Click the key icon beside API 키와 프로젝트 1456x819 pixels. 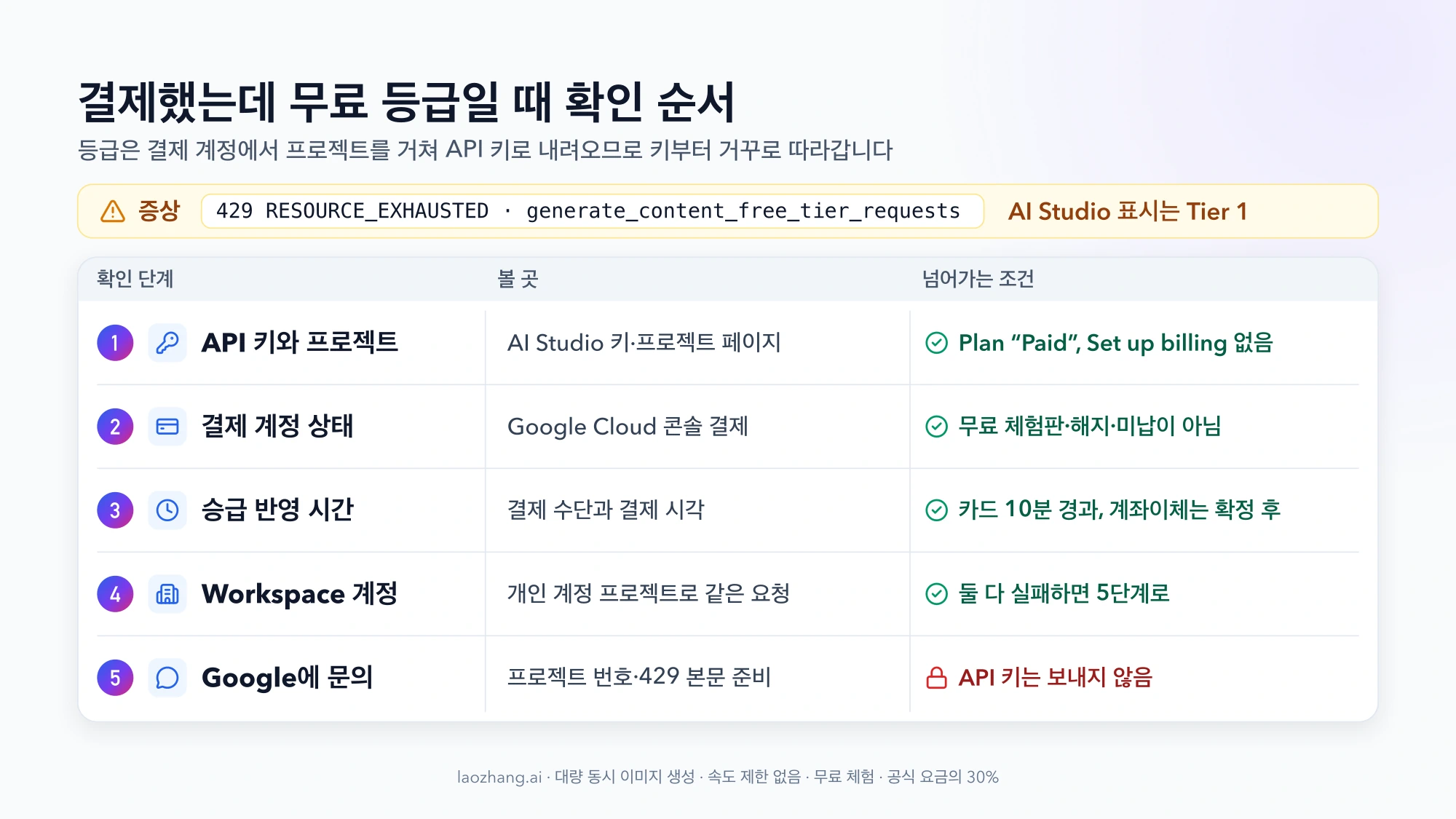167,343
